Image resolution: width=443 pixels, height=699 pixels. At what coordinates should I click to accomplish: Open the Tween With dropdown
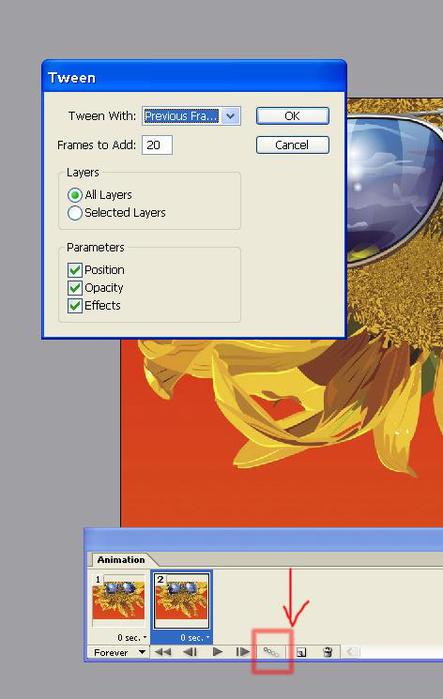(x=230, y=116)
